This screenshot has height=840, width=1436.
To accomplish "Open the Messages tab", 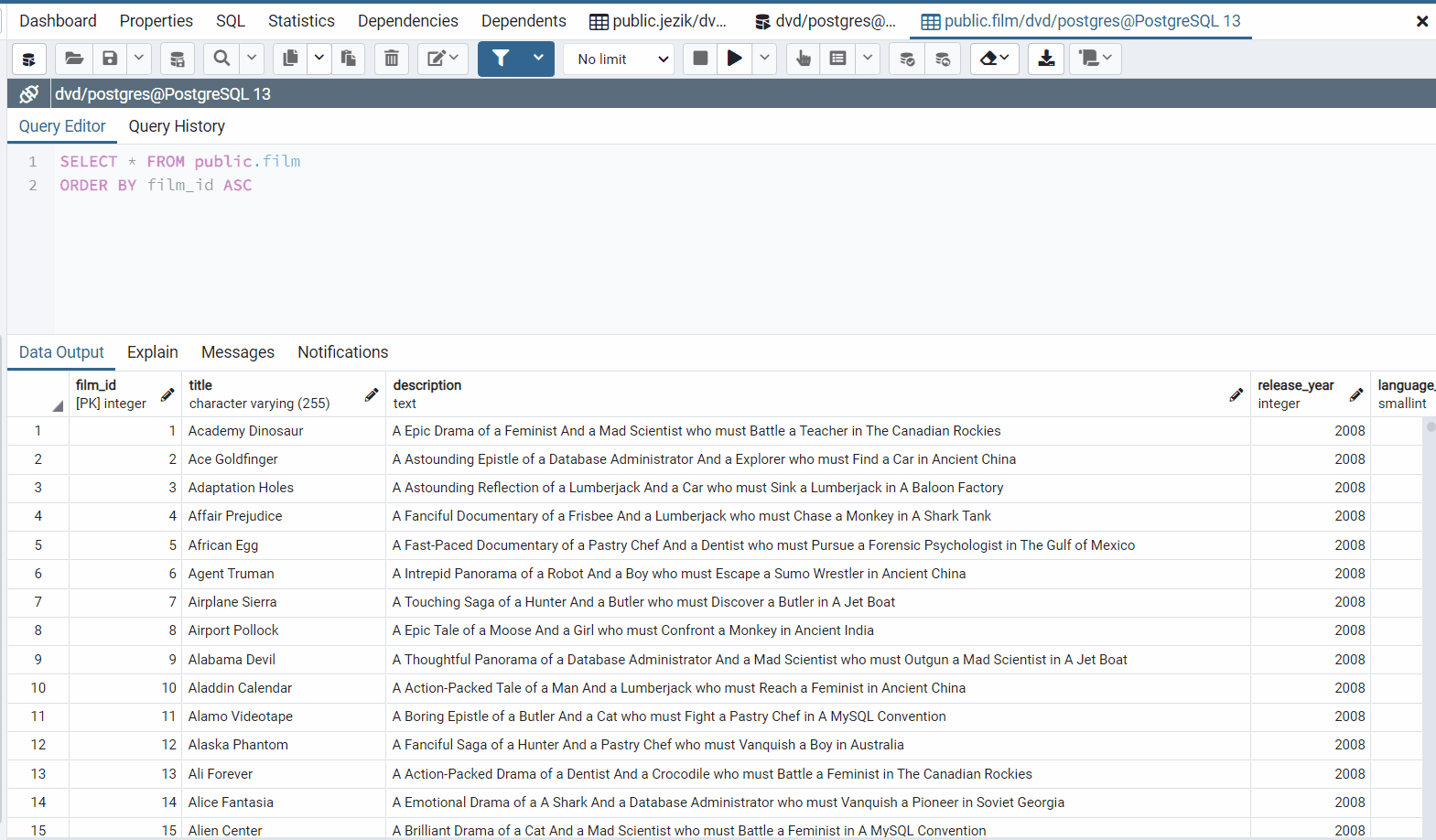I will click(x=238, y=352).
